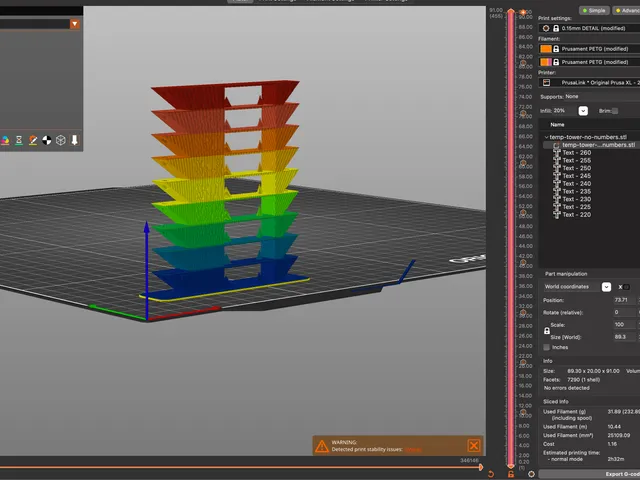Open the Infill 20% dropdown arrow
The image size is (640, 480).
point(583,111)
